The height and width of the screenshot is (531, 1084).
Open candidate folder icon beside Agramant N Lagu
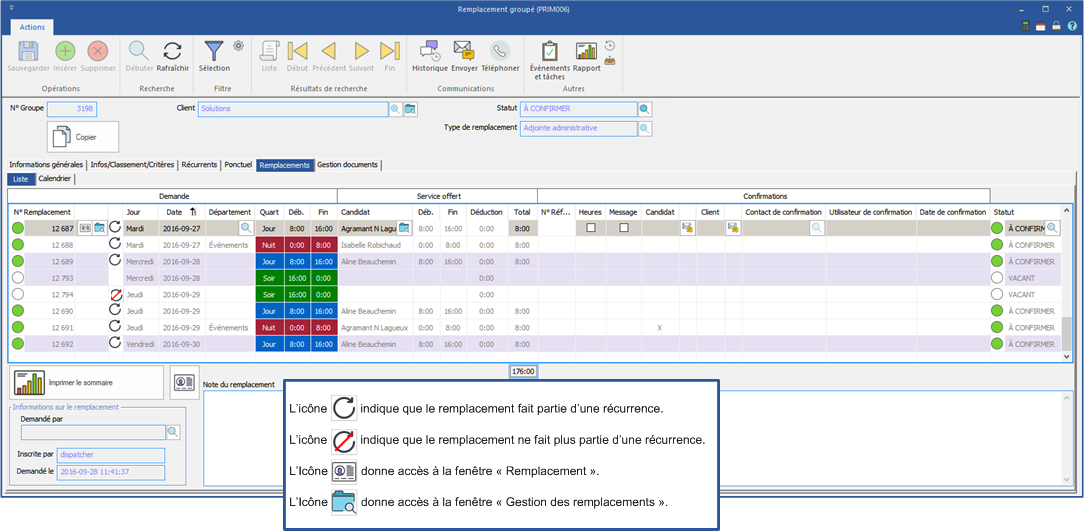coord(404,227)
